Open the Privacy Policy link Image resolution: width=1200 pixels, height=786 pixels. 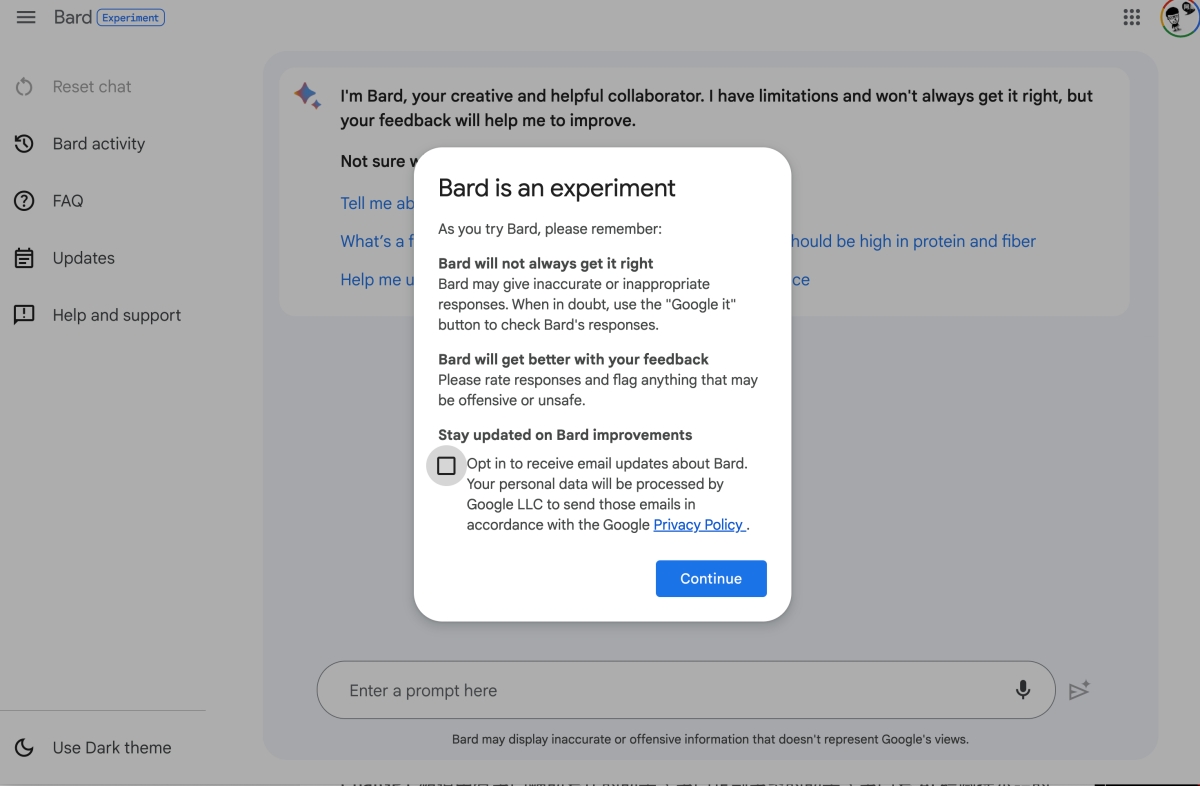click(x=698, y=525)
